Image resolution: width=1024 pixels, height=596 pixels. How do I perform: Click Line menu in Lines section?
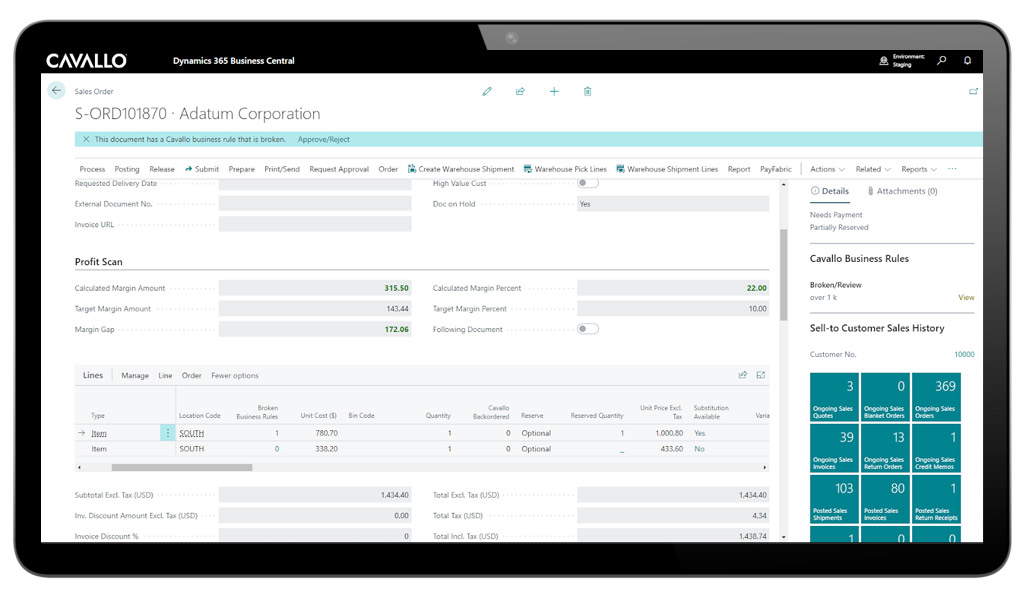pyautogui.click(x=165, y=375)
